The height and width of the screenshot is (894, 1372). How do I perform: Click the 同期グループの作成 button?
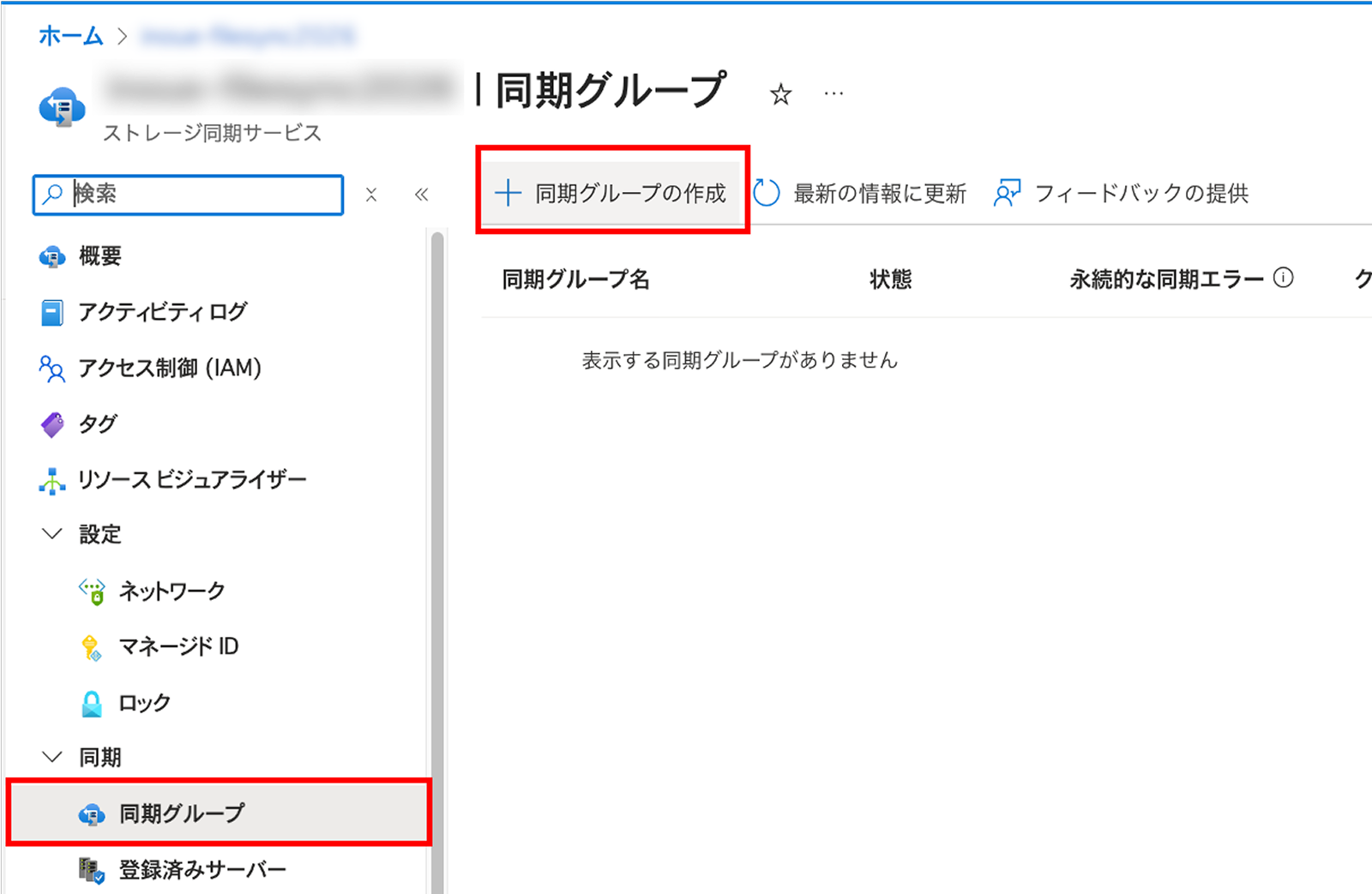611,193
